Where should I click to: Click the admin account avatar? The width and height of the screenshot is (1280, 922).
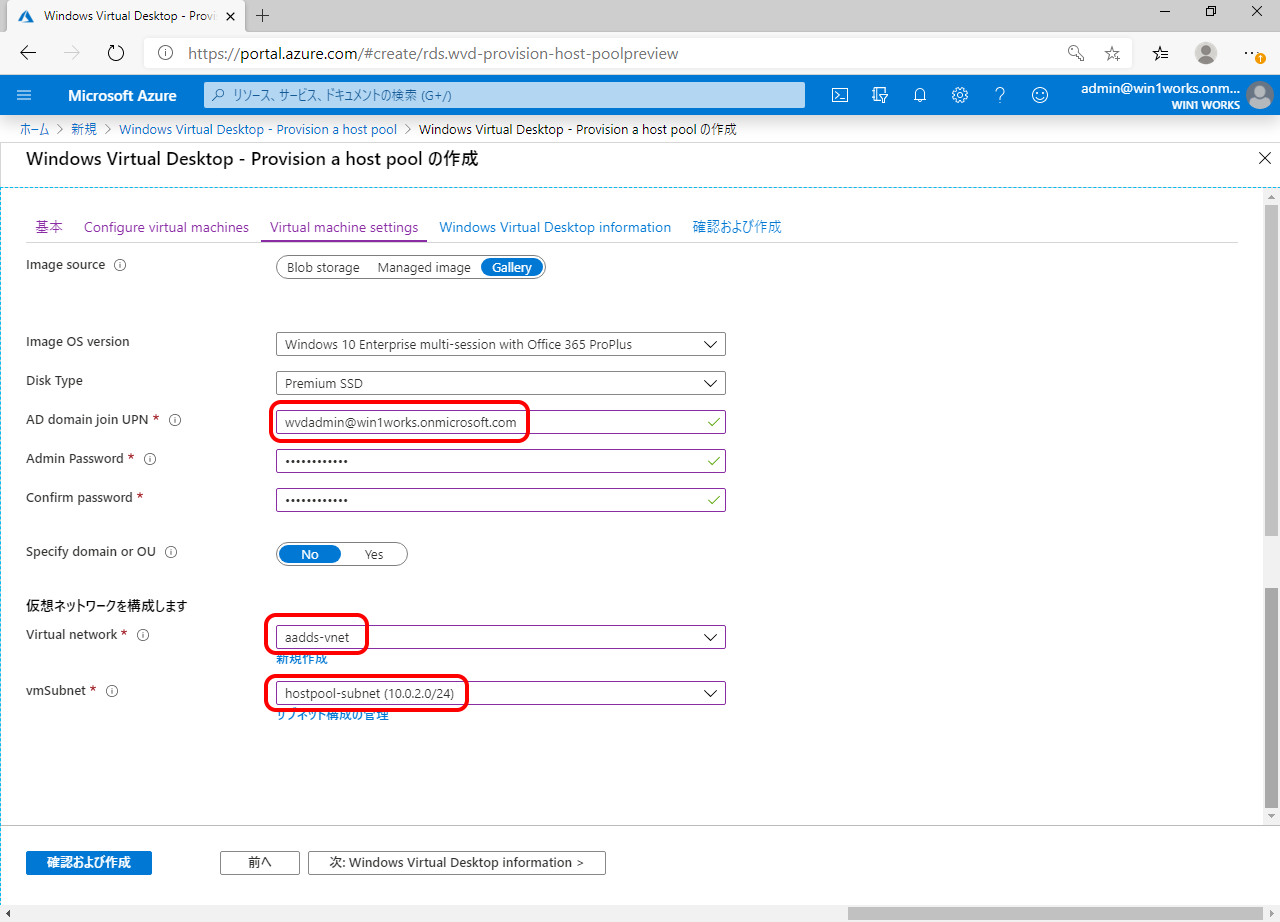click(x=1259, y=95)
